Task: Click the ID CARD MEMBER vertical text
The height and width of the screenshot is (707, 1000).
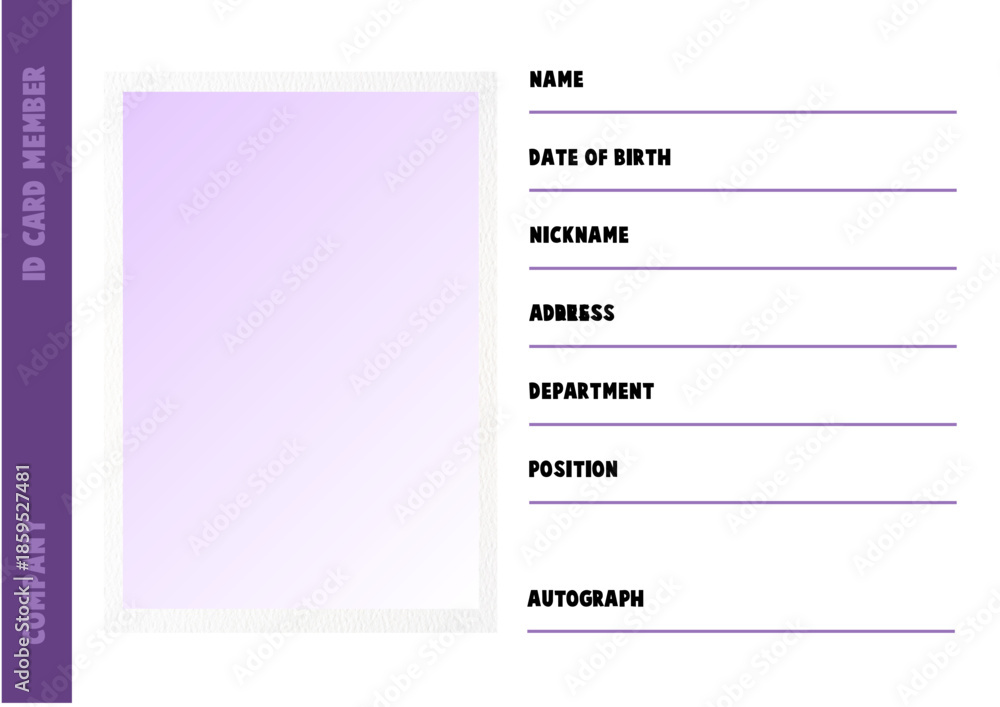Action: point(34,173)
